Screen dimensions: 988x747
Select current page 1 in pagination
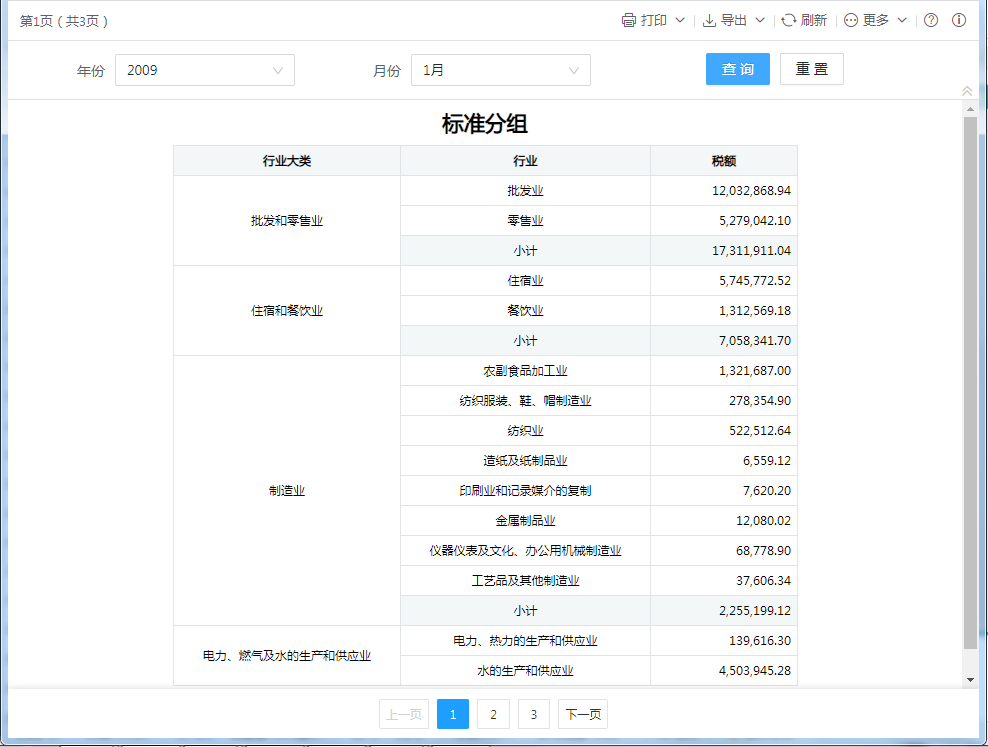(453, 714)
